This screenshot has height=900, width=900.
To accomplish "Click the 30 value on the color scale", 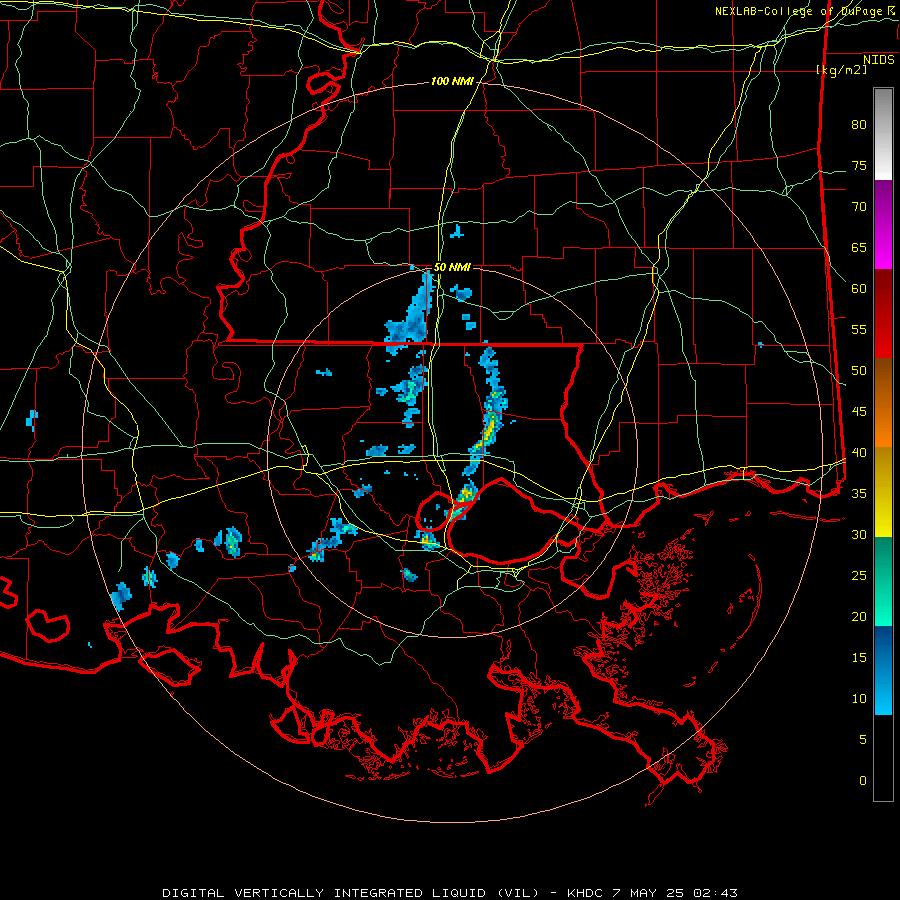I will point(859,534).
